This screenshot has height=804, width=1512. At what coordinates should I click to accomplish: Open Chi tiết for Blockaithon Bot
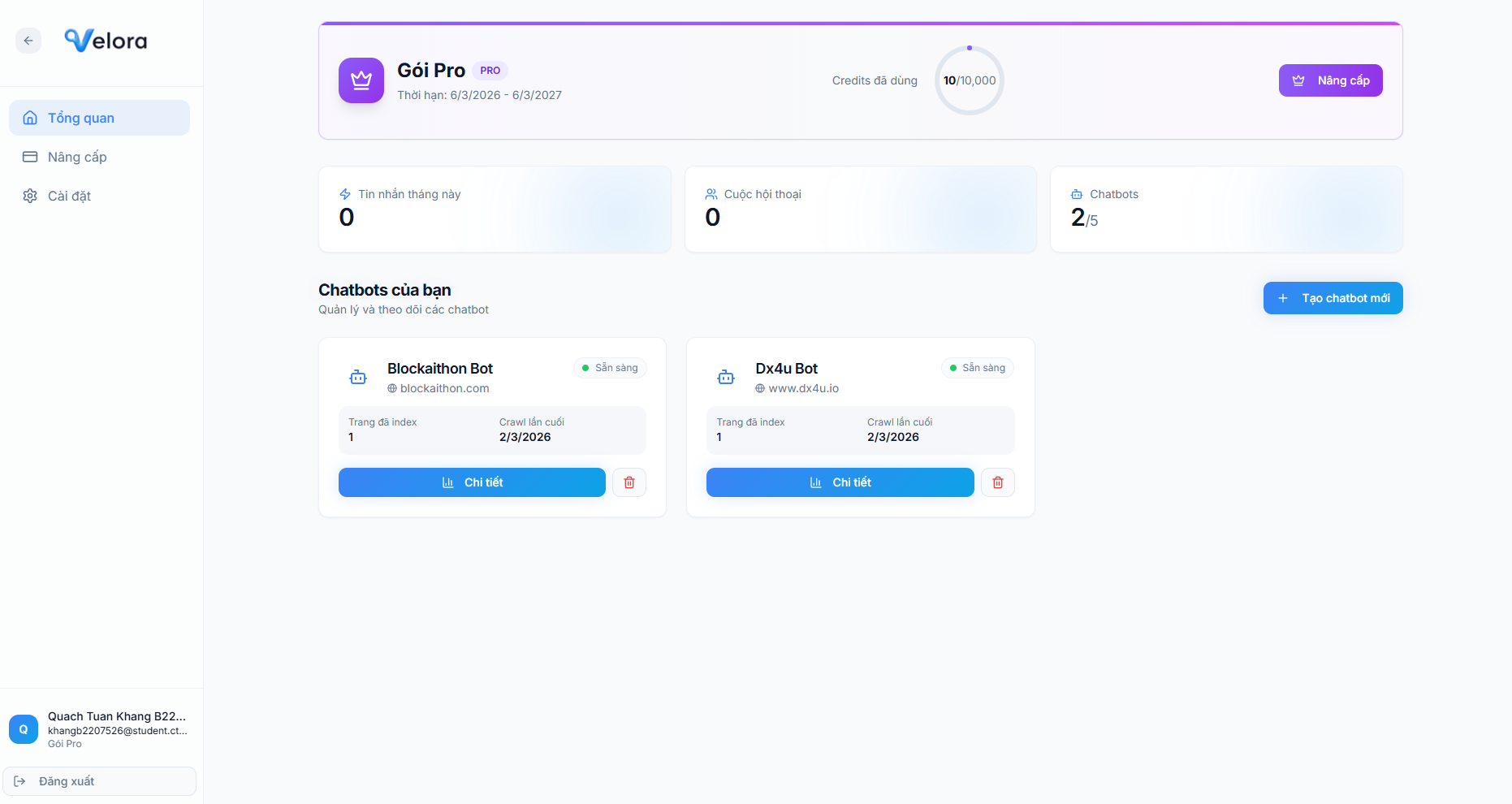point(472,482)
